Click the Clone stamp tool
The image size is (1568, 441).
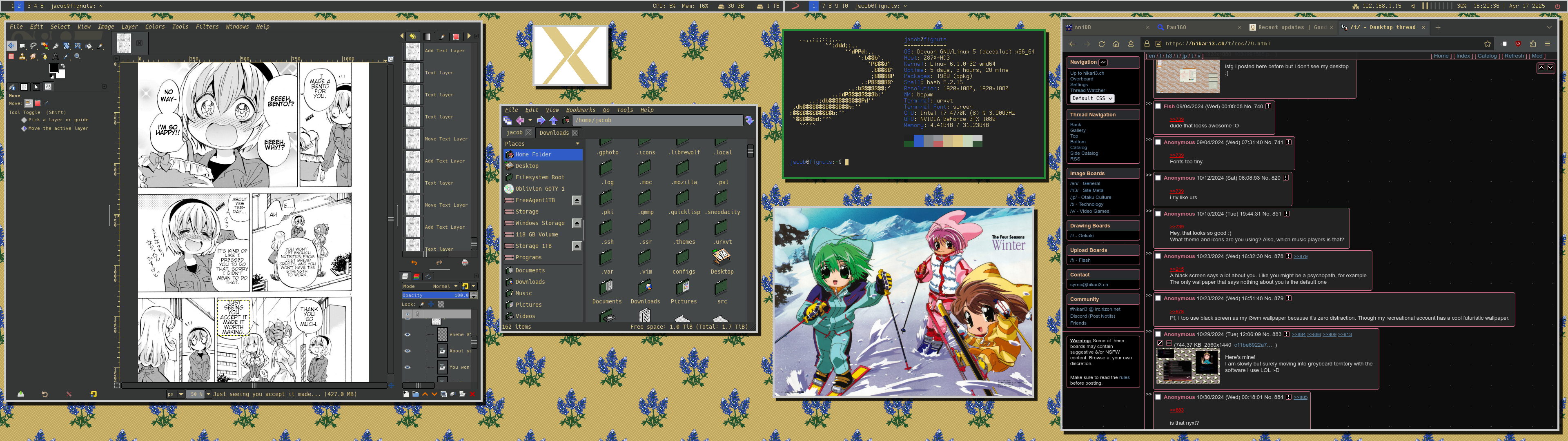[x=22, y=57]
